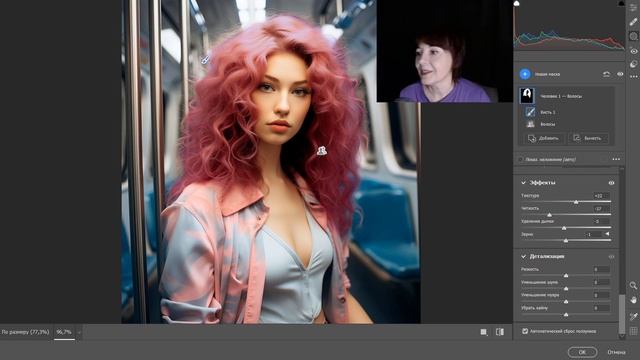Click the Sharpness value field
The image size is (640, 360).
pyautogui.click(x=601, y=269)
